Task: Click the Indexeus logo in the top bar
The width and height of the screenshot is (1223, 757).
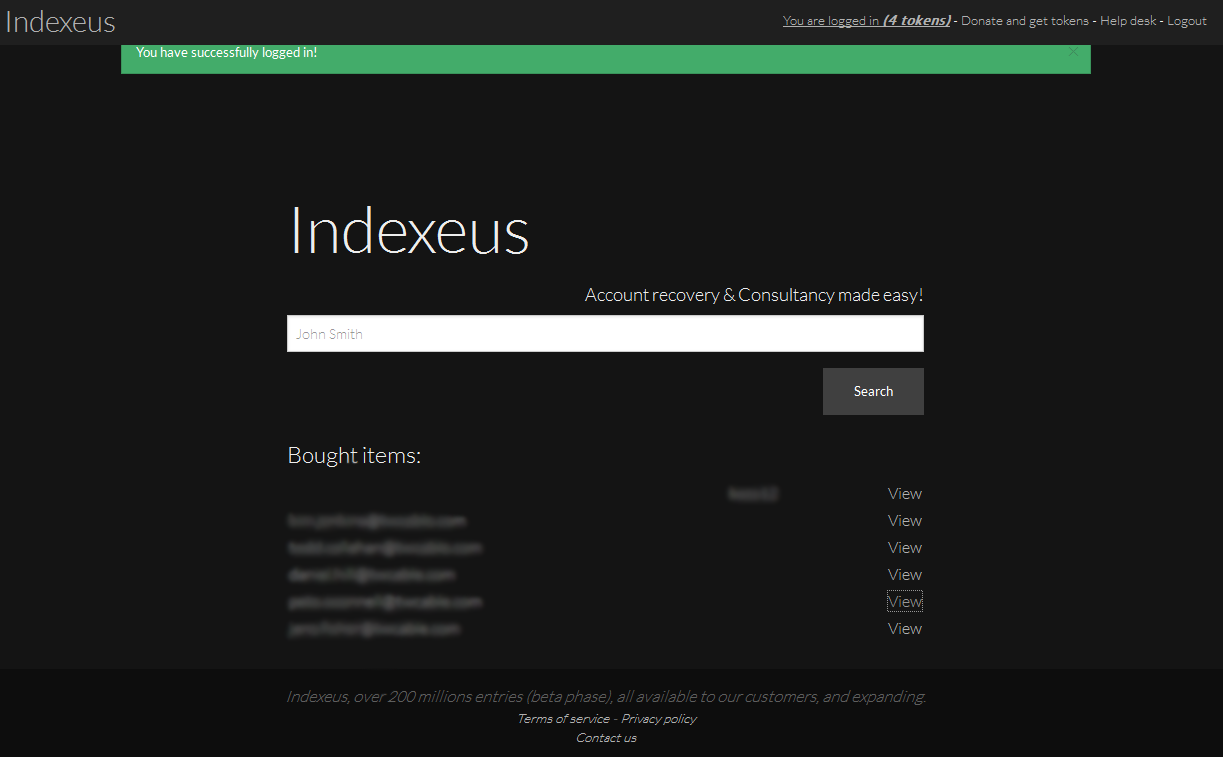Action: click(x=61, y=22)
